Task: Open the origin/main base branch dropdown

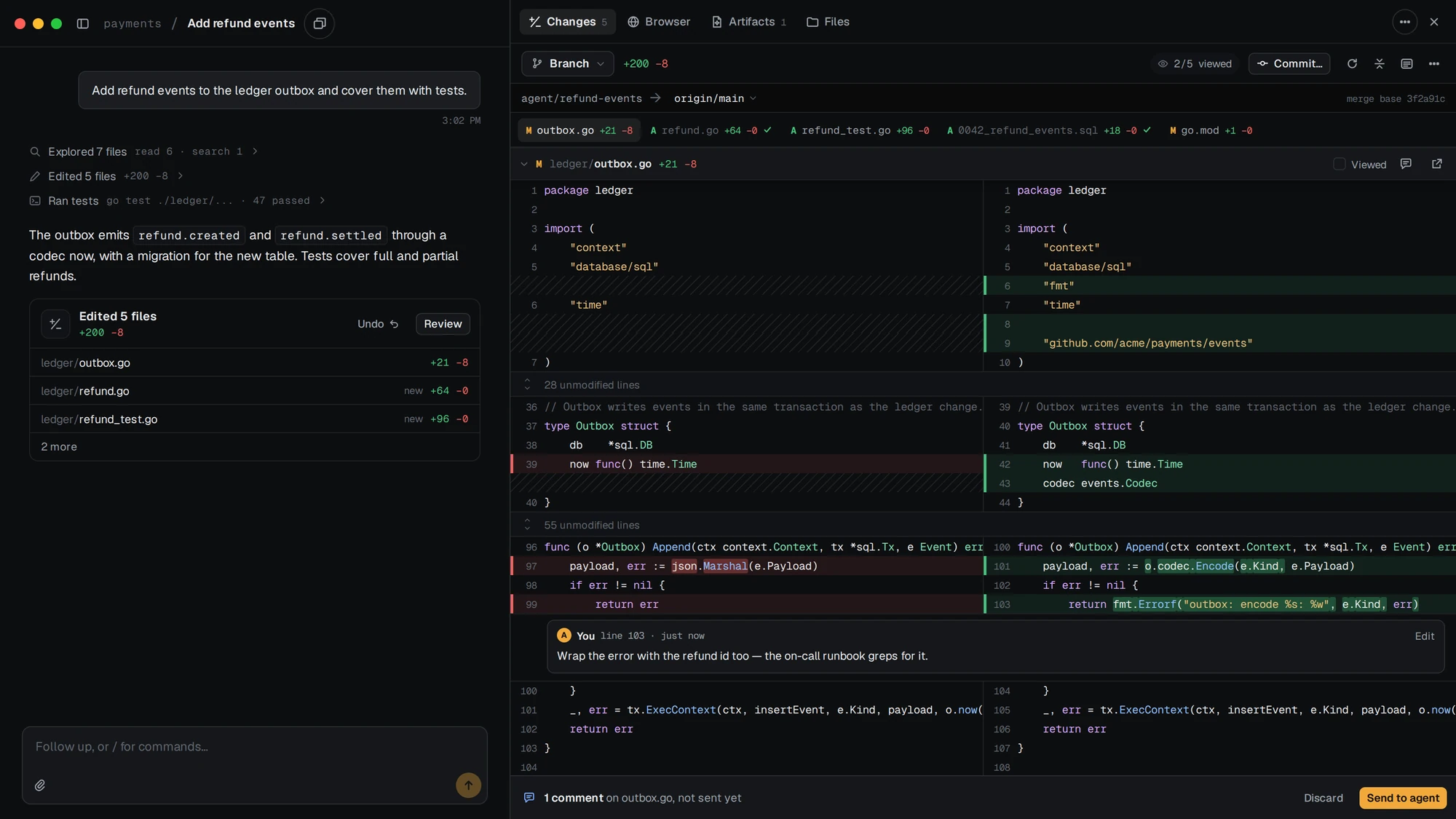Action: point(715,98)
